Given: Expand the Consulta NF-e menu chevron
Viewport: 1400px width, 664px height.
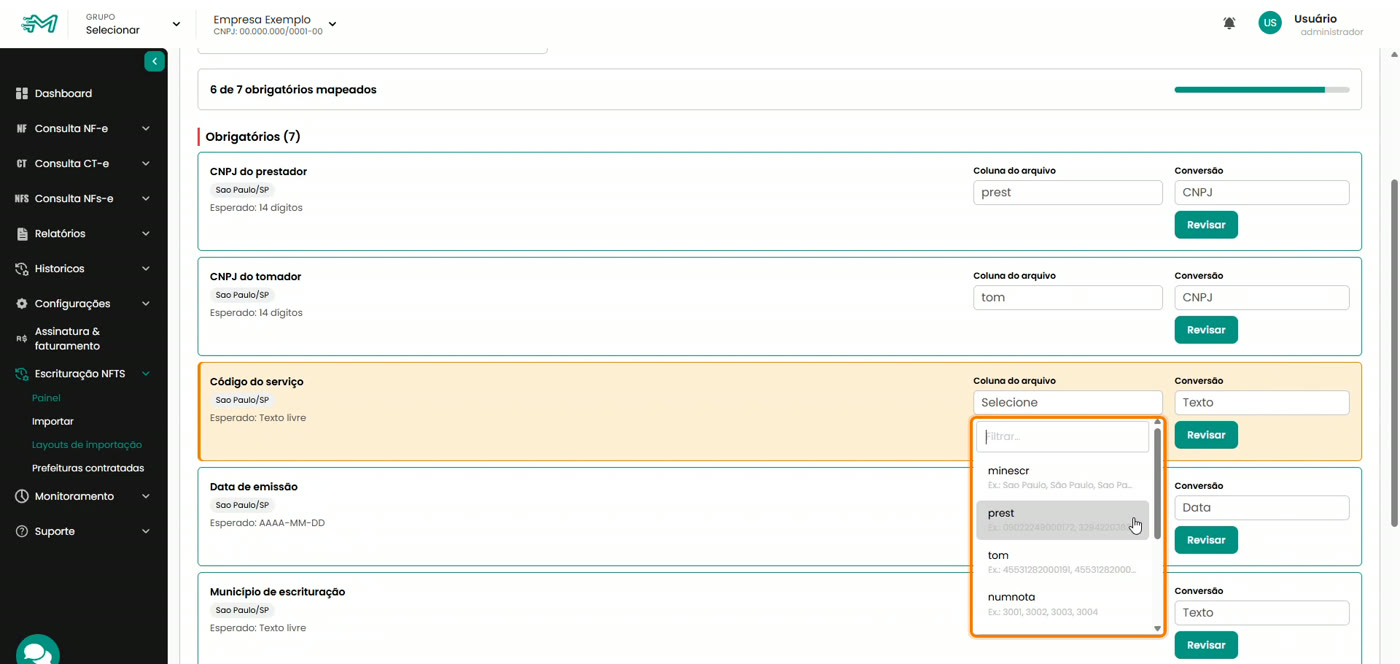Looking at the screenshot, I should (x=146, y=129).
